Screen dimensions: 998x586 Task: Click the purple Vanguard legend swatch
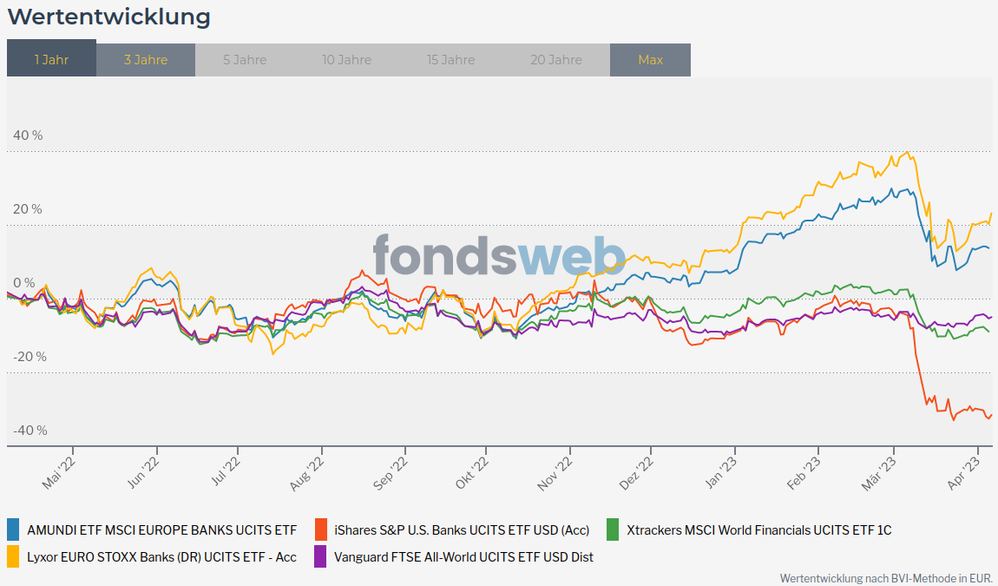(x=321, y=557)
